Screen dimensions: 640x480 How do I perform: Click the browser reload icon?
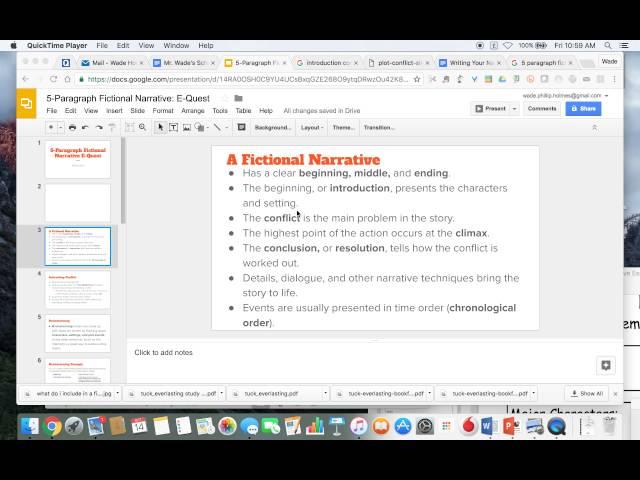(x=53, y=79)
